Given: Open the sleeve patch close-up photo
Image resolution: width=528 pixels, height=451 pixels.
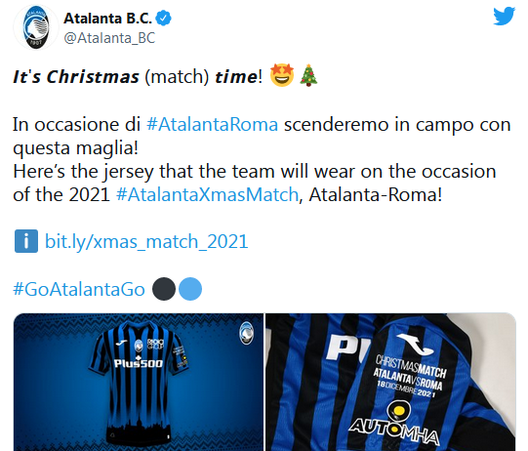Looking at the screenshot, I should (x=391, y=382).
